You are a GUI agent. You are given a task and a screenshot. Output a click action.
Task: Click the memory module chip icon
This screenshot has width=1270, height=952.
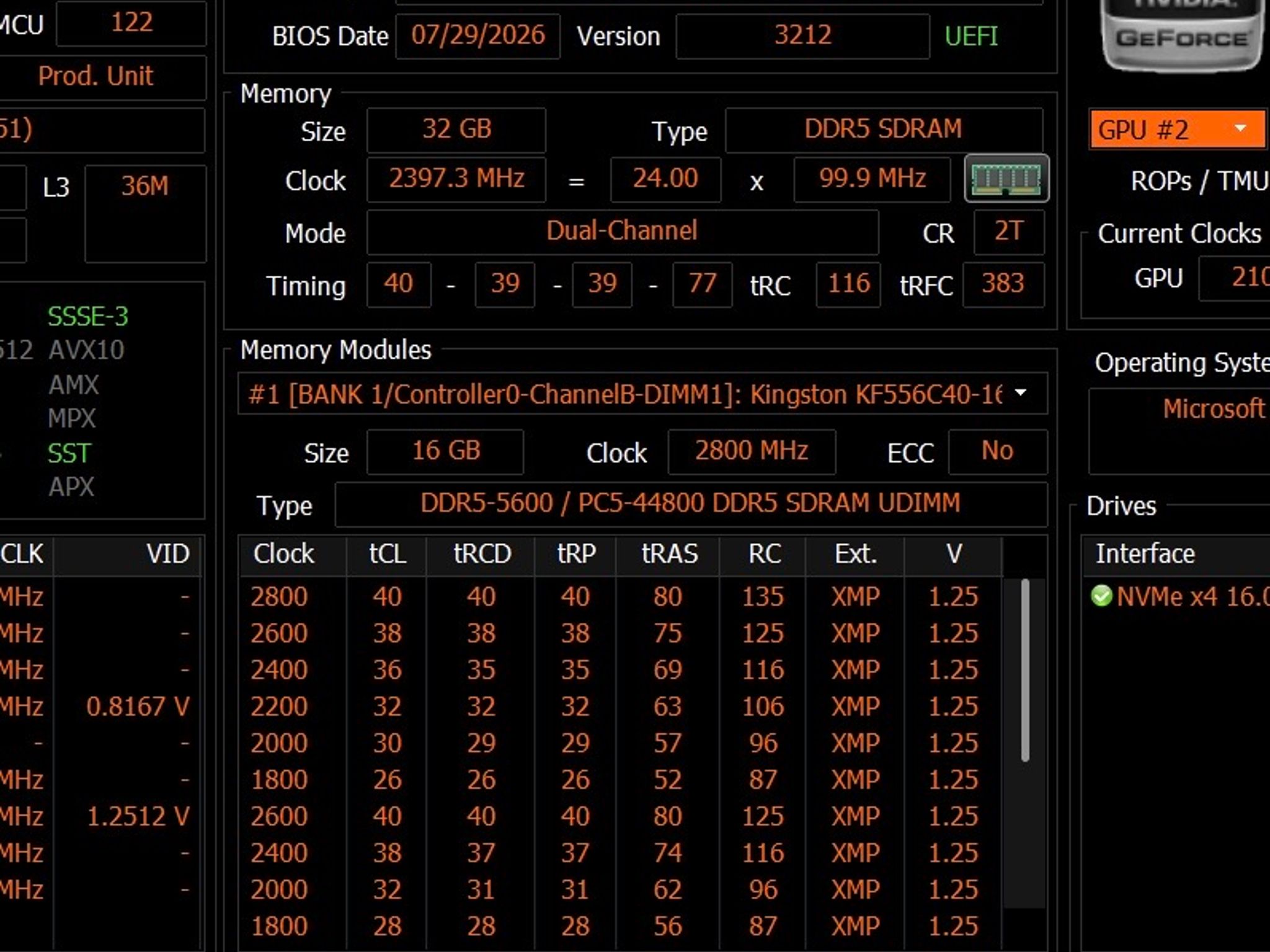(x=1006, y=178)
